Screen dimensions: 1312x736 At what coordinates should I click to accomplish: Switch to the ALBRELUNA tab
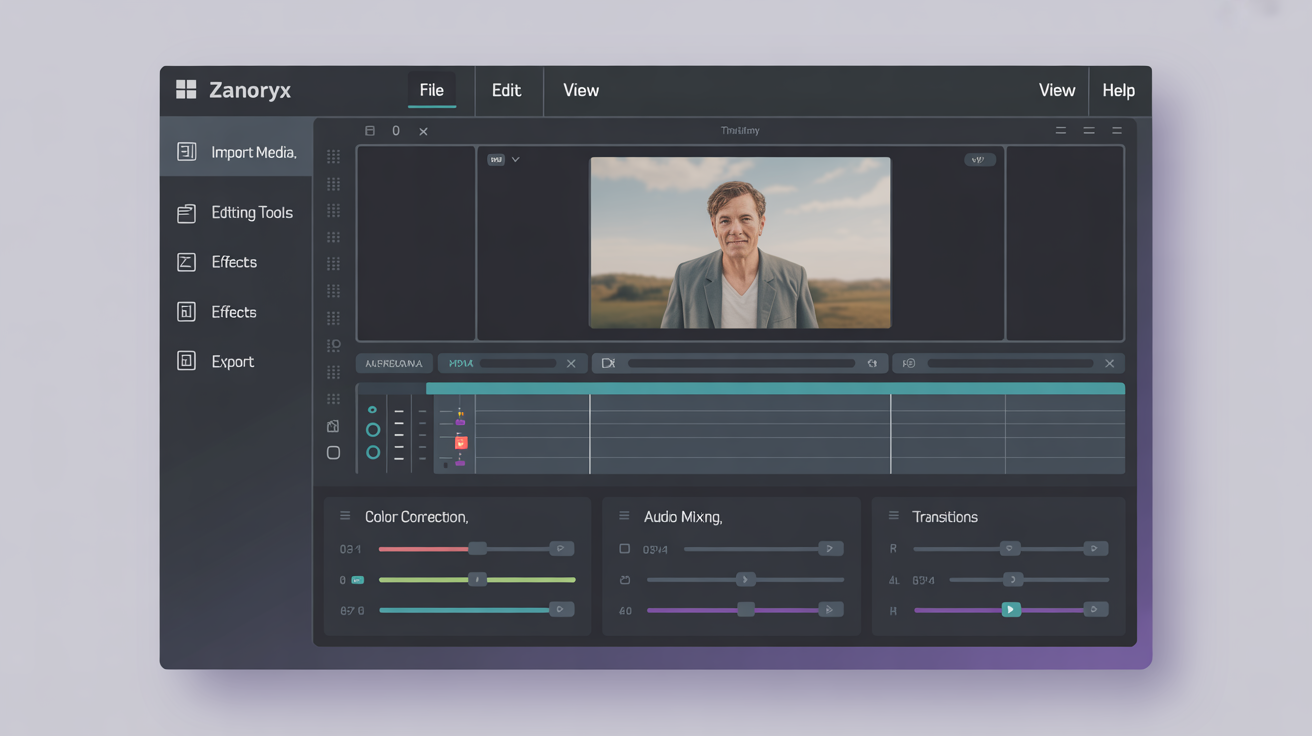click(x=394, y=363)
